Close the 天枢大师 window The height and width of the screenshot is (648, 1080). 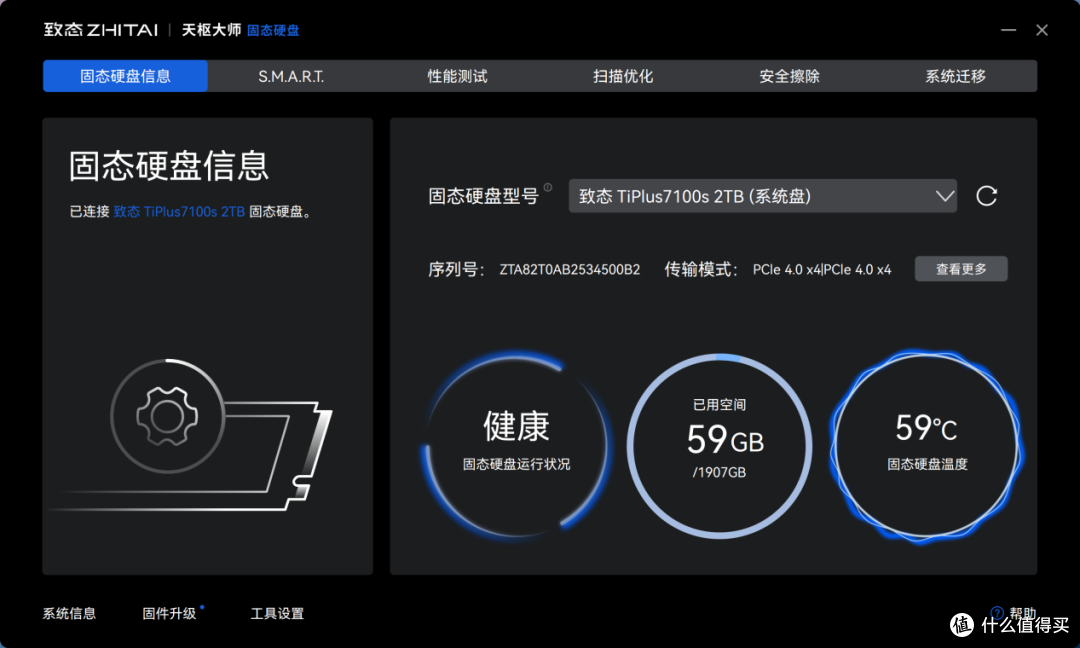[x=1042, y=30]
